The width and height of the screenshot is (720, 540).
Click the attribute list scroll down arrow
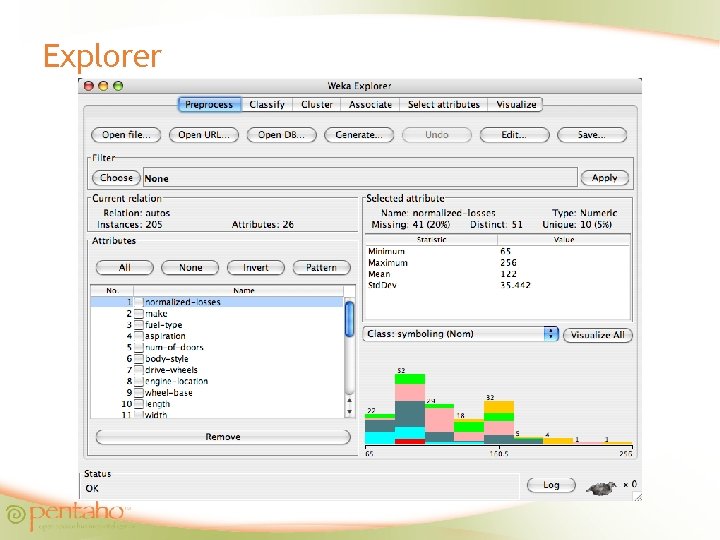[349, 412]
